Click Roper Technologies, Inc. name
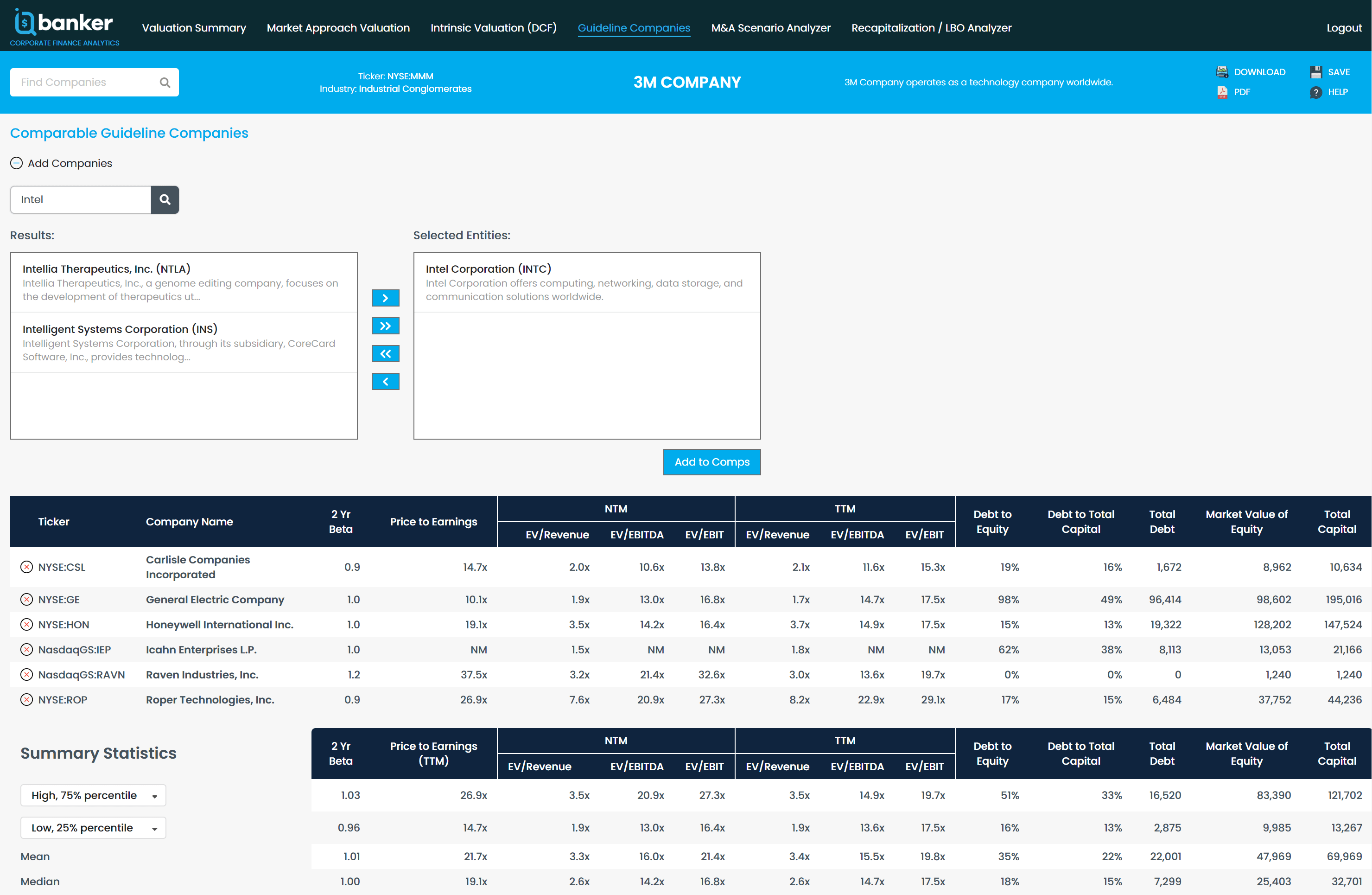 click(210, 699)
